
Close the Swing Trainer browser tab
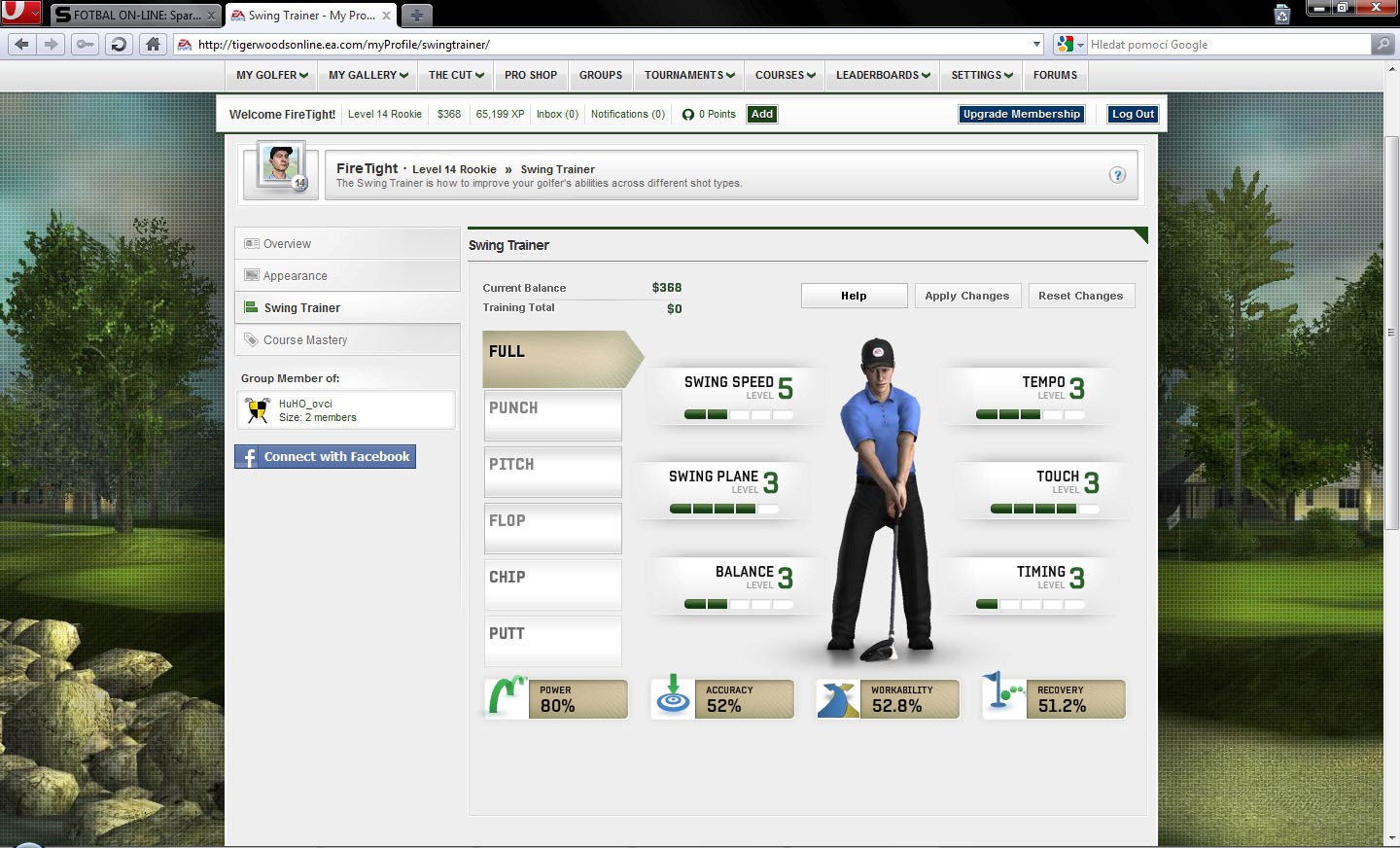click(386, 16)
